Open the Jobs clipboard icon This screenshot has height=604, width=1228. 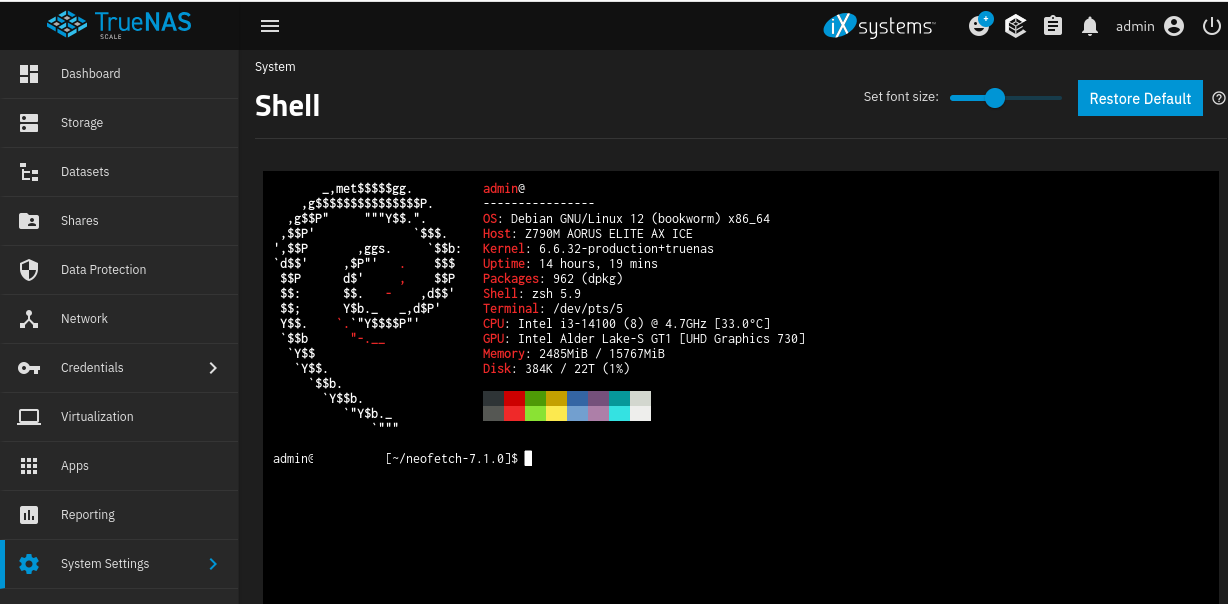[x=1053, y=26]
